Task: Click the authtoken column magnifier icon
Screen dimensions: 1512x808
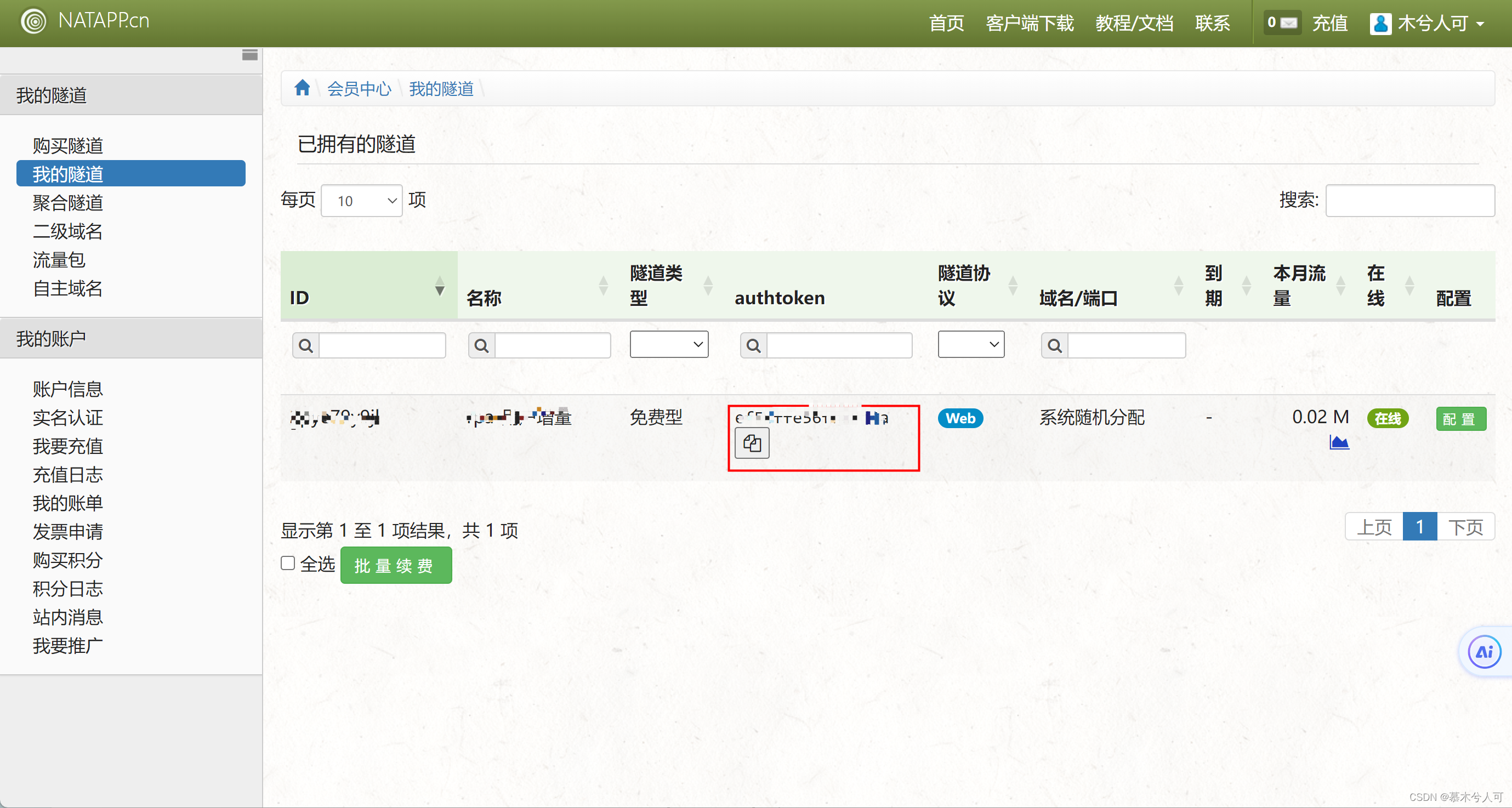Action: click(x=754, y=345)
